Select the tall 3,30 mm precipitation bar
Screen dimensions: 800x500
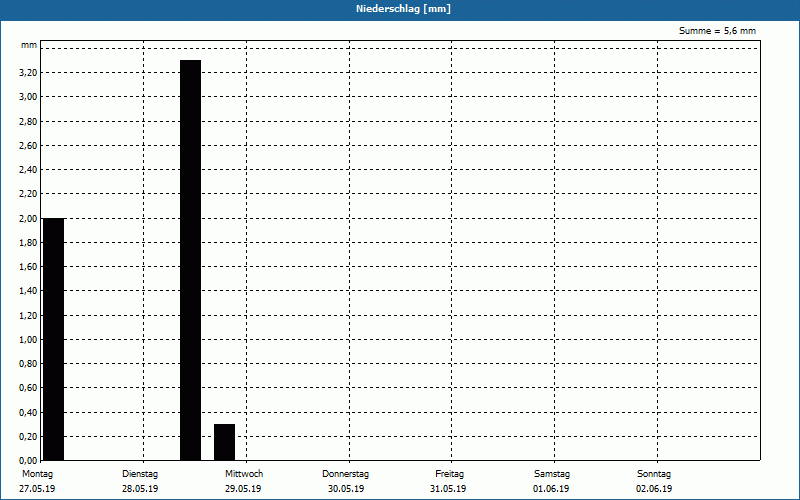click(190, 260)
